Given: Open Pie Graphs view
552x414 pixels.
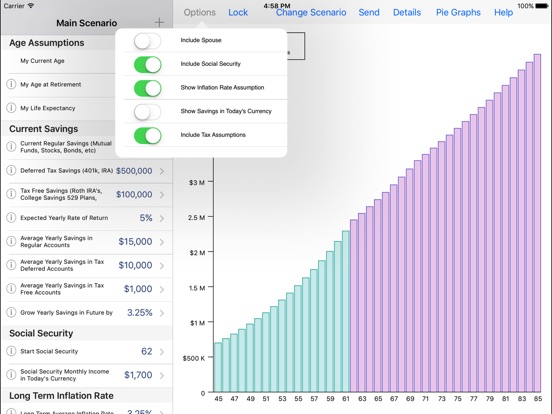Looking at the screenshot, I should click(458, 13).
